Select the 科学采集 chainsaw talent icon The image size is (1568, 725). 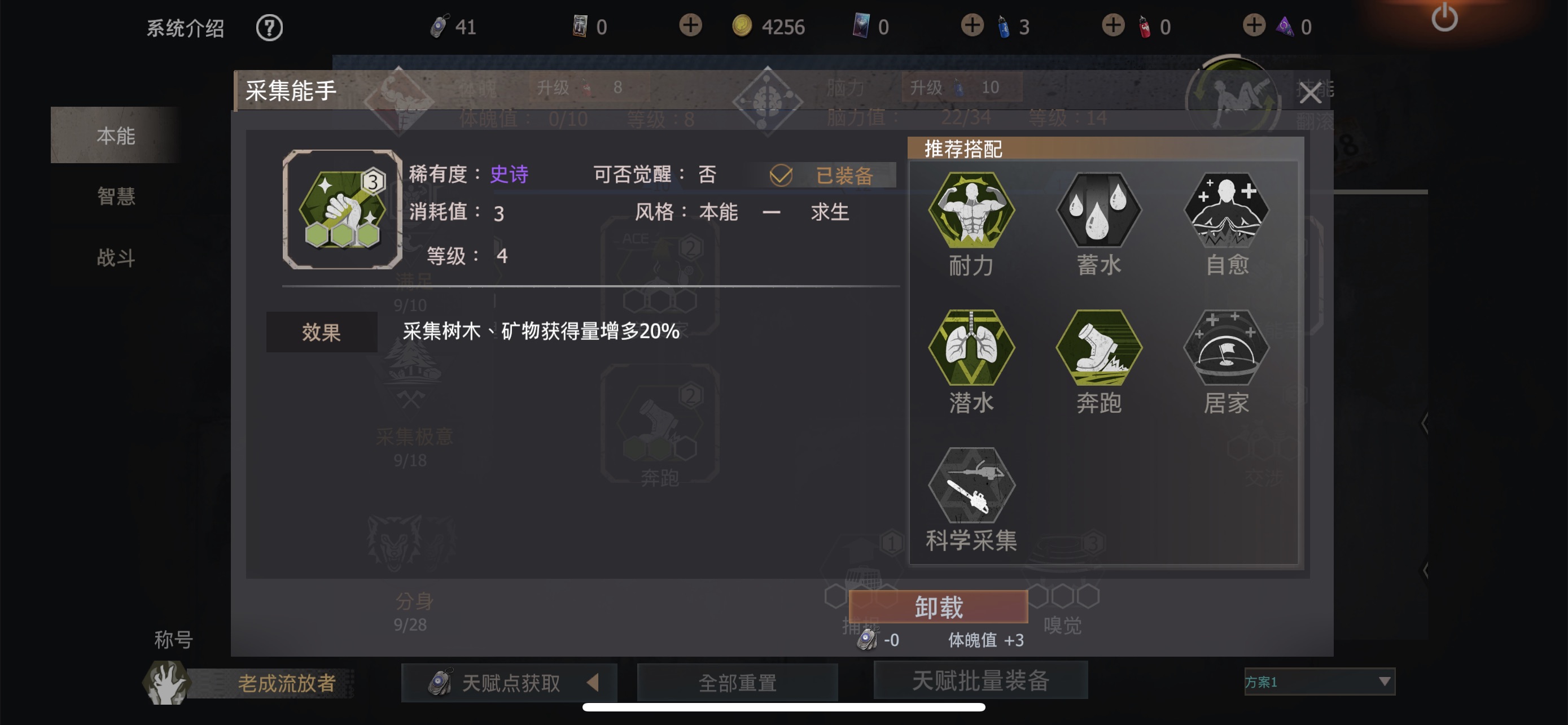[x=971, y=485]
